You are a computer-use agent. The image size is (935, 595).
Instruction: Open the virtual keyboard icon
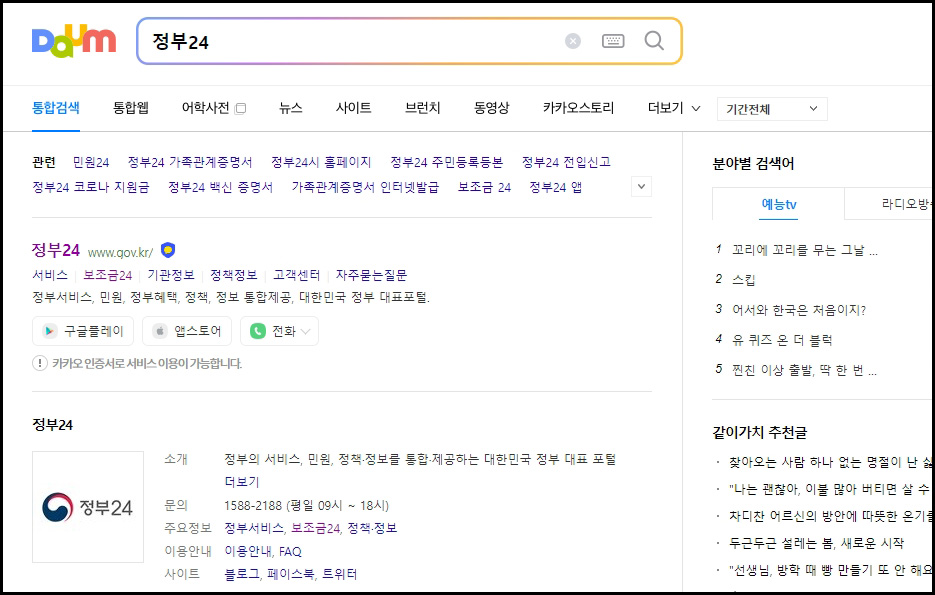[613, 41]
